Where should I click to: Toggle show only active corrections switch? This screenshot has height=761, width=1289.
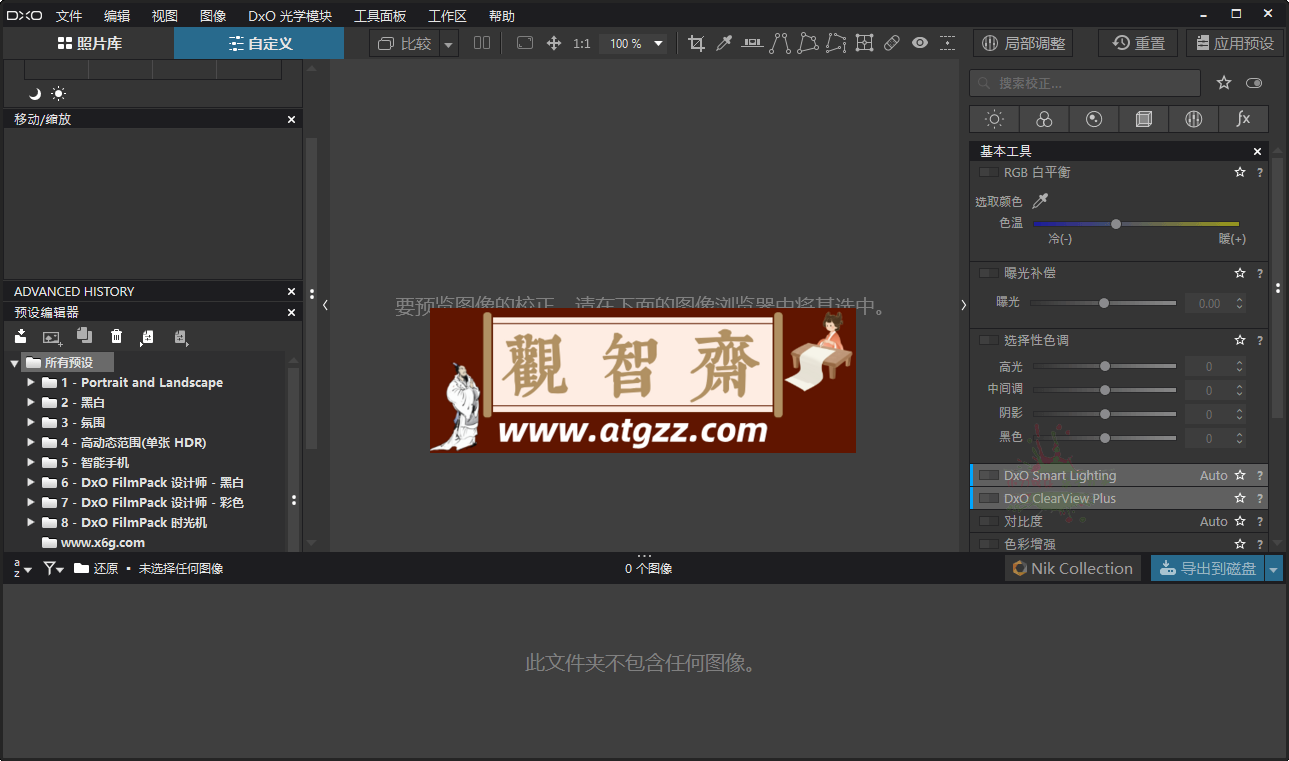[1254, 83]
